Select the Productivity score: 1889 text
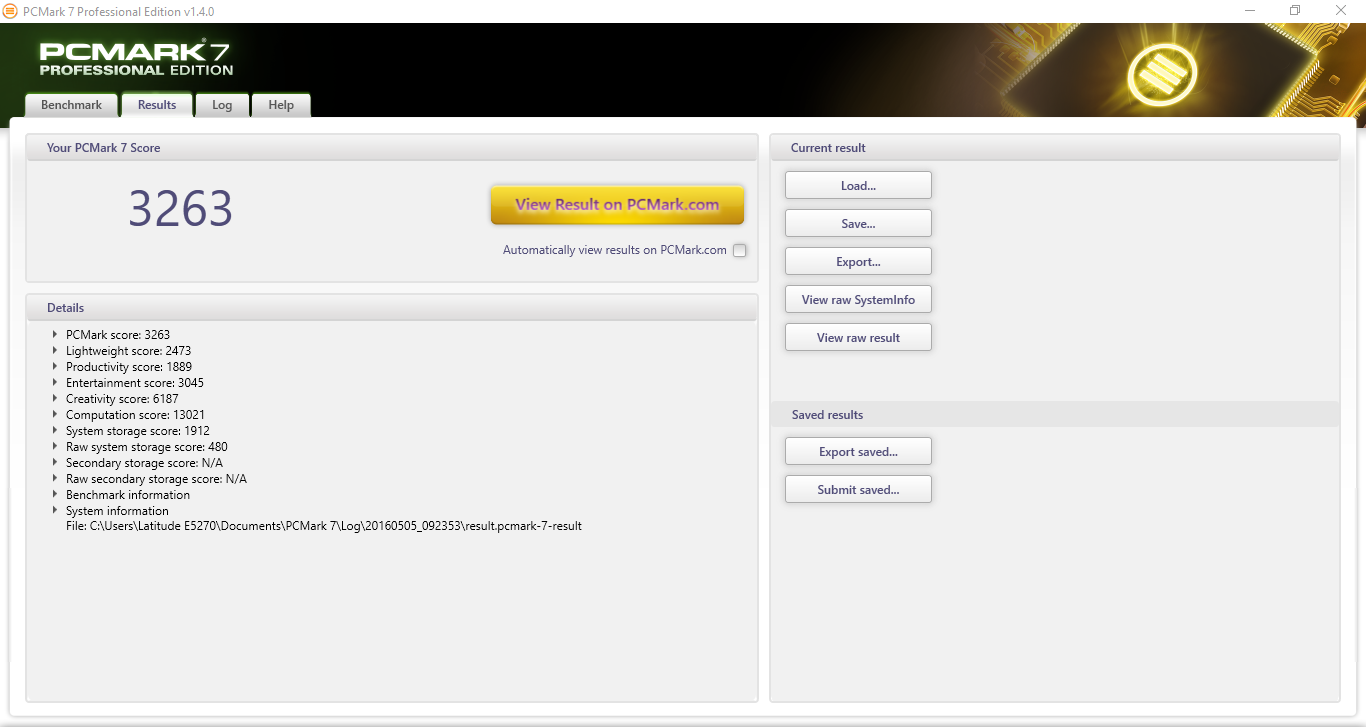 [129, 367]
